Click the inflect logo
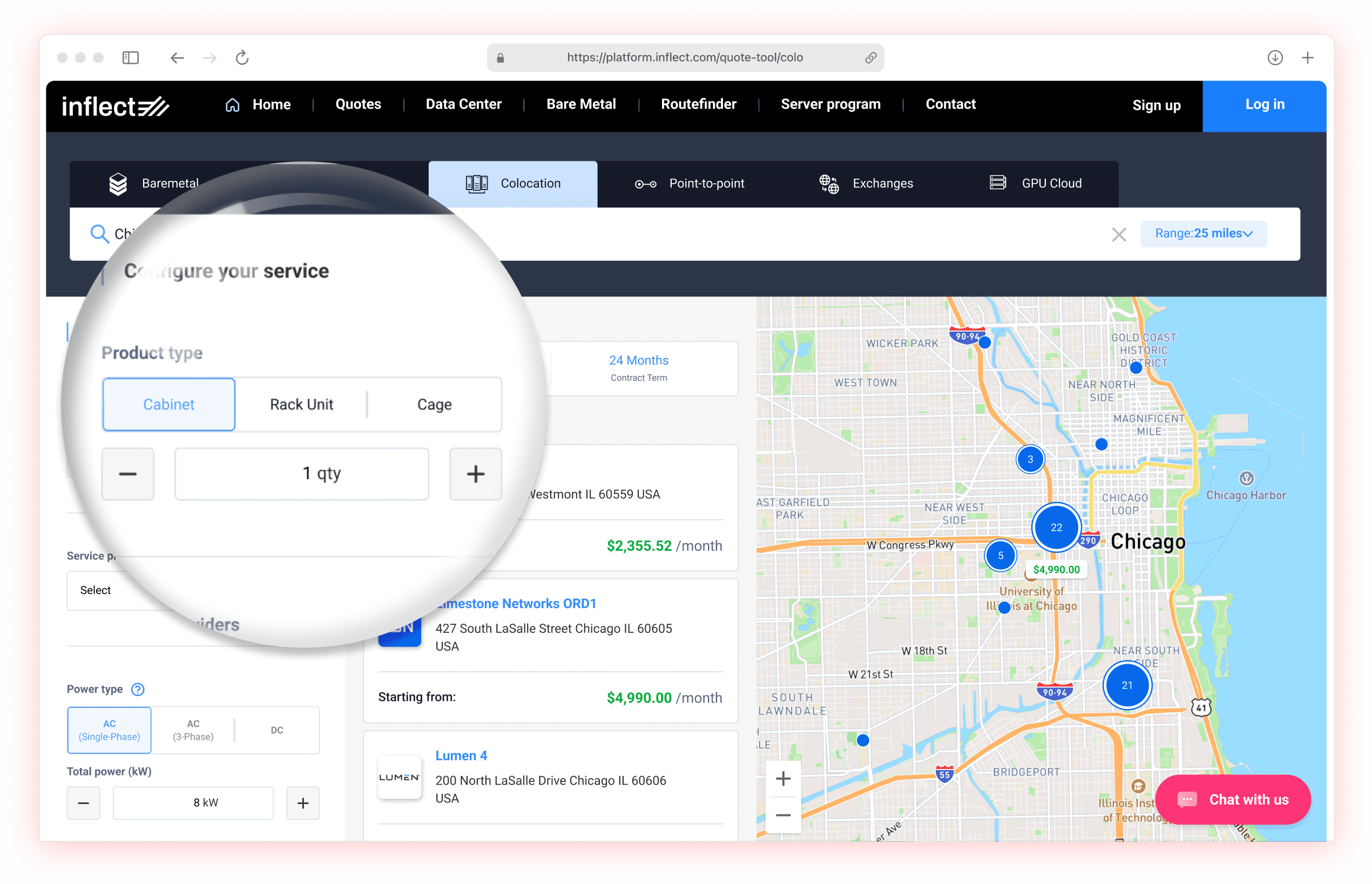This screenshot has width=1372, height=884. coord(115,106)
